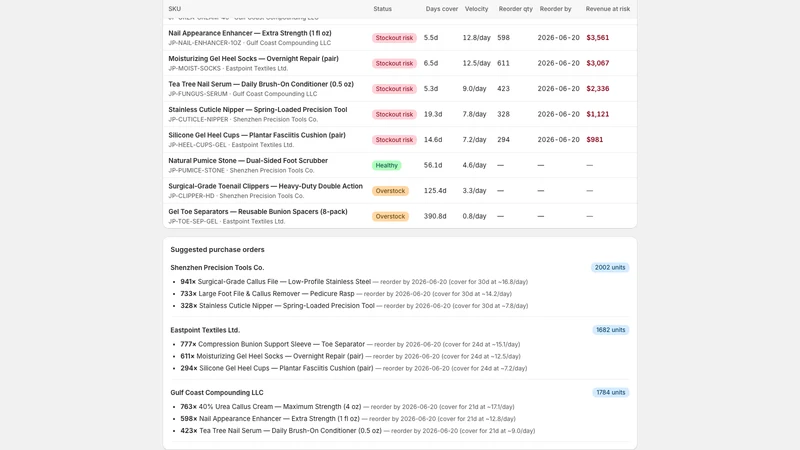
Task: Select 611× Moisturizing Gel Heel Socks order line
Action: [x=350, y=357]
